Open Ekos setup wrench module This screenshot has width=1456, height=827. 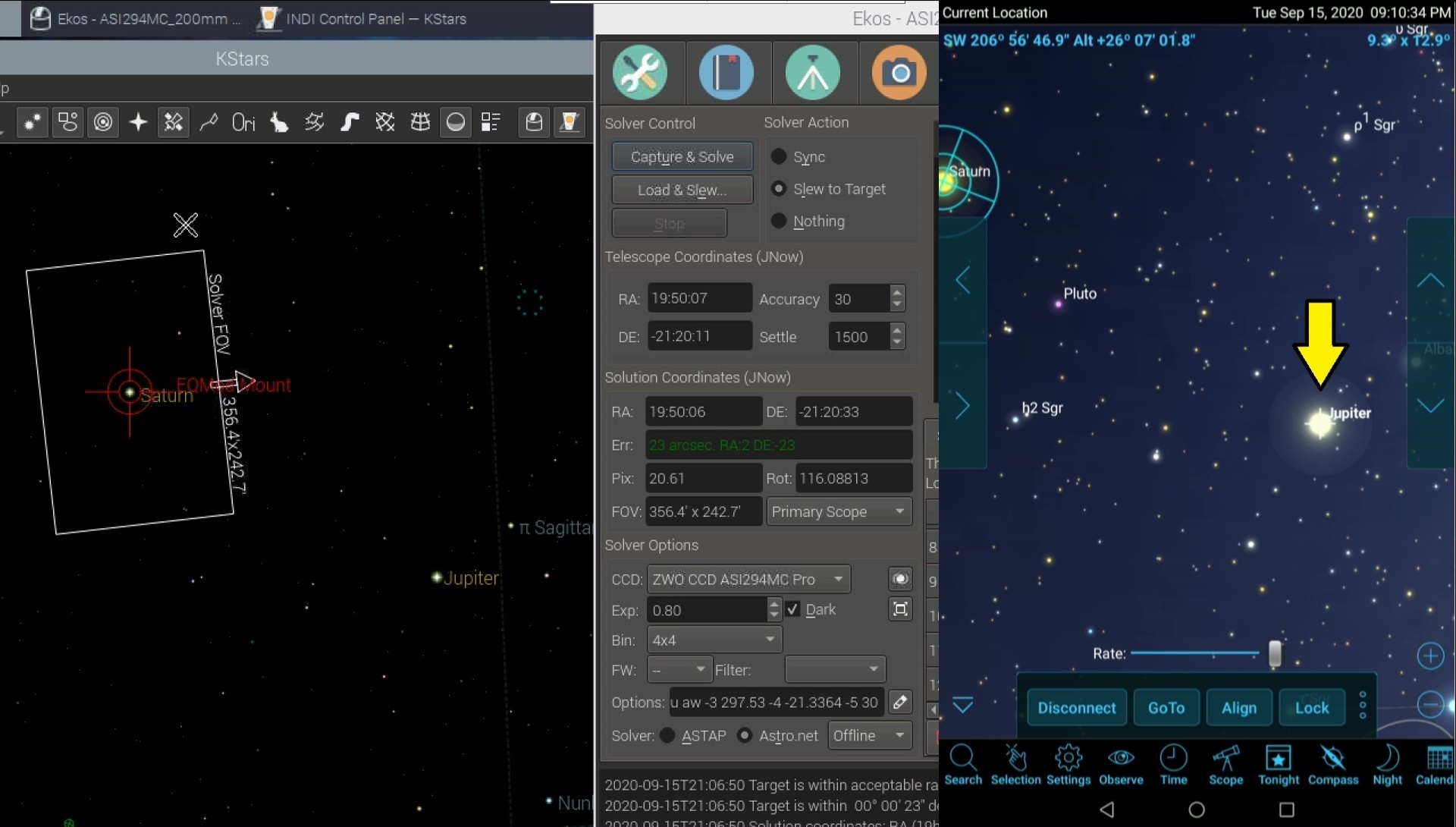(640, 73)
